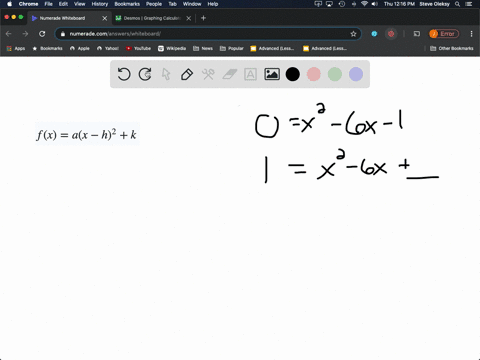This screenshot has width=480, height=360.
Task: Expand the Popular bookmarks folder
Action: pos(232,48)
